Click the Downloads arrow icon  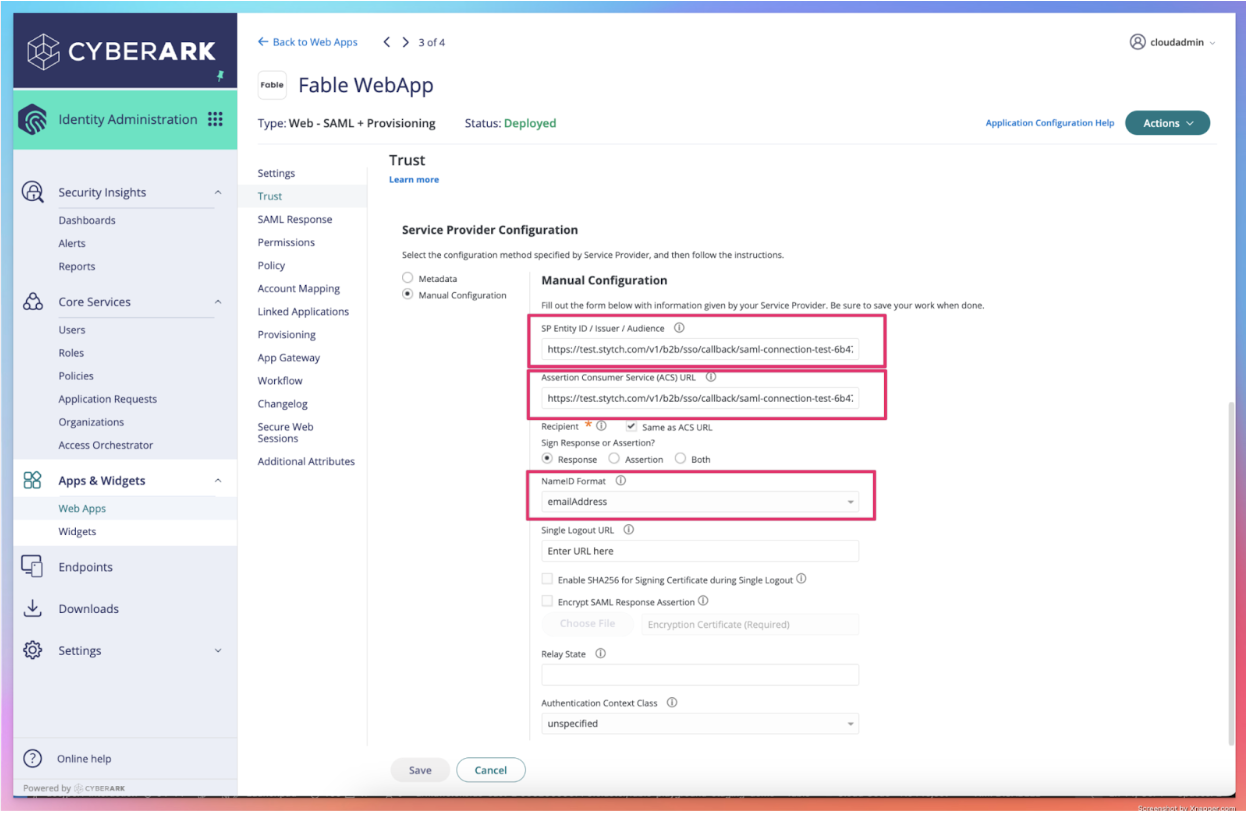pyautogui.click(x=32, y=608)
